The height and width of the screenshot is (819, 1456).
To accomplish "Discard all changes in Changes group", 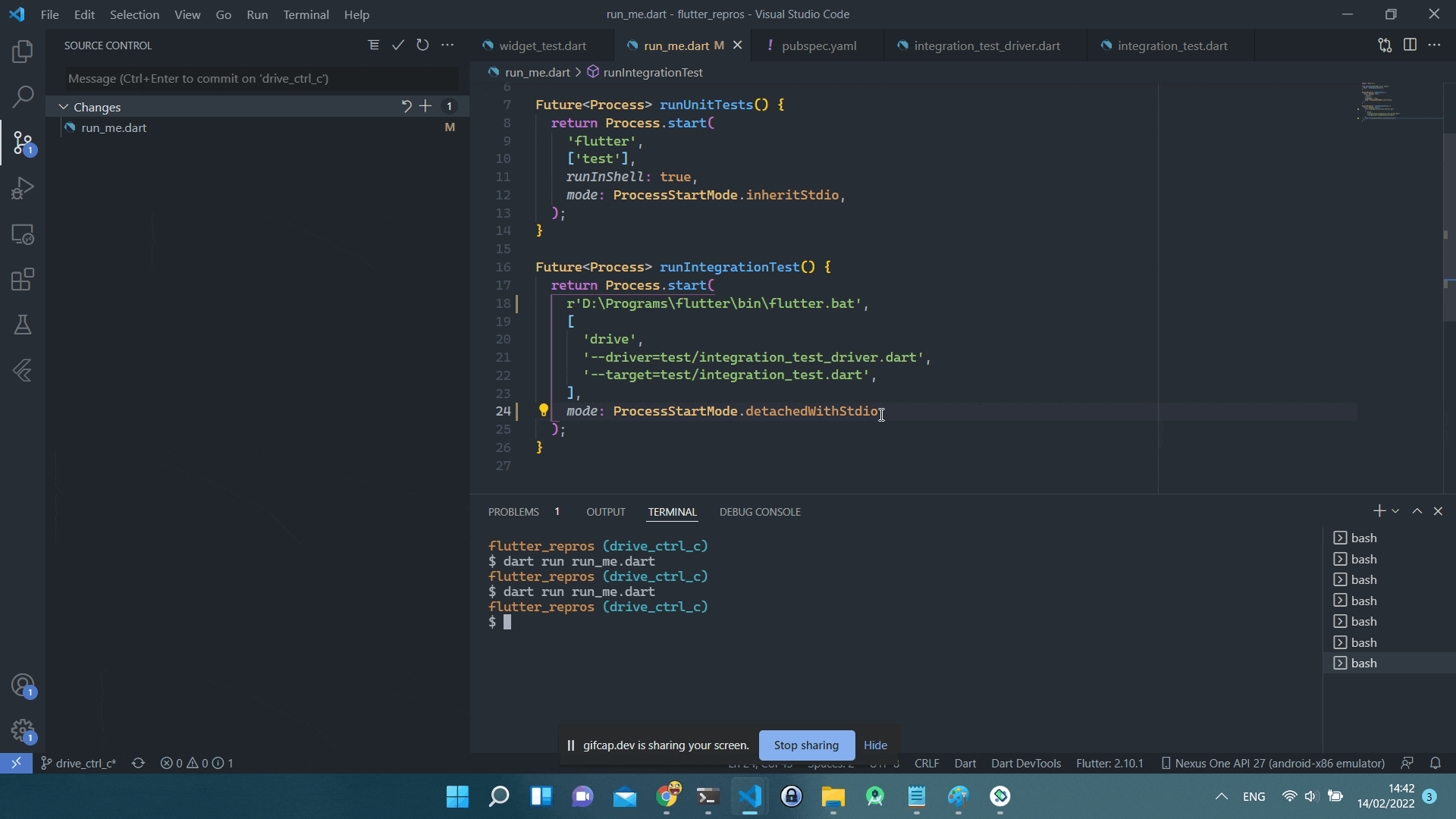I will pos(406,107).
